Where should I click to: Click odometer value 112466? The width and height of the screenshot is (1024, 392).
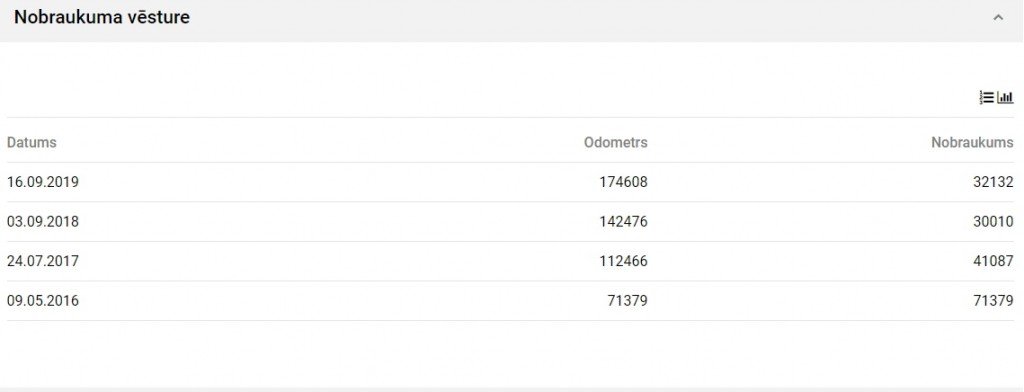(624, 261)
